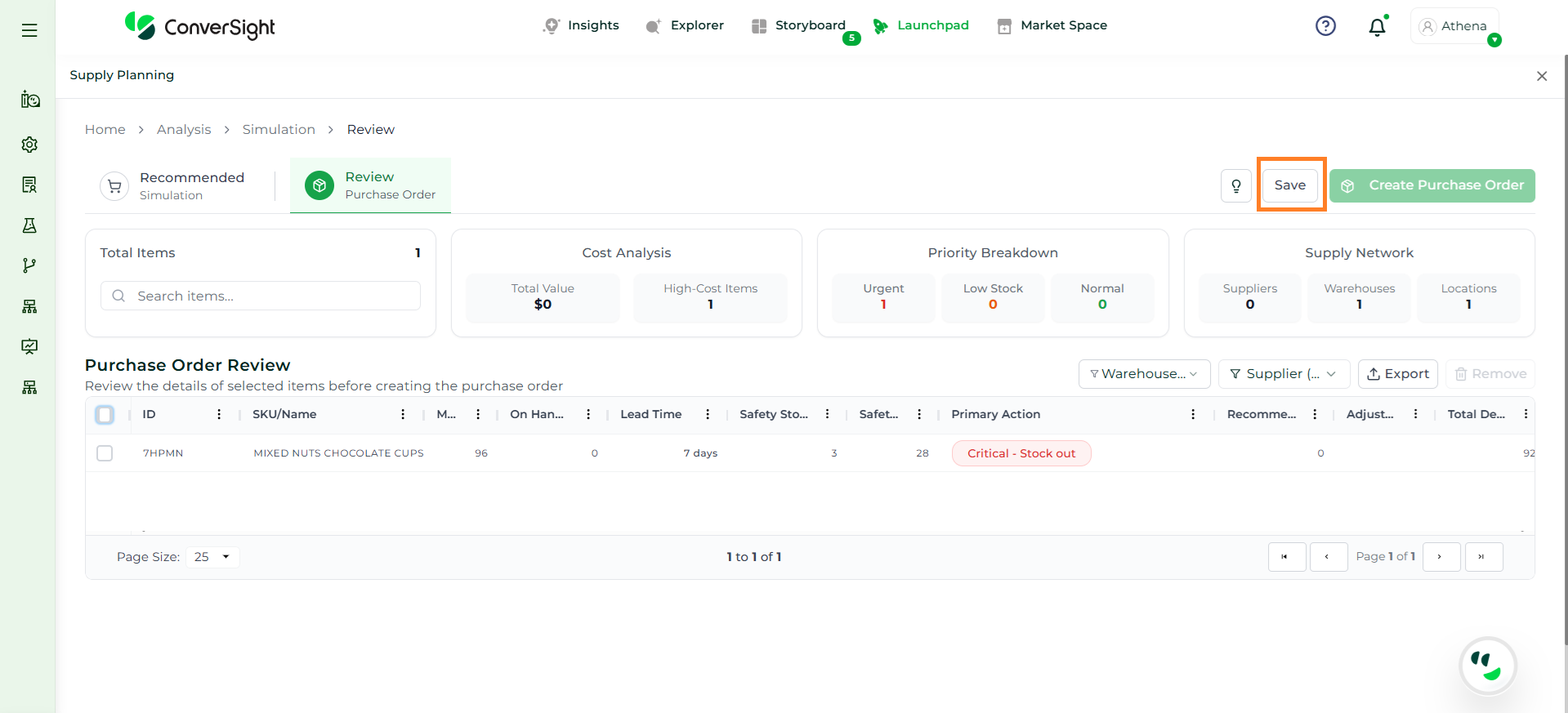Click the Save button
This screenshot has width=1568, height=713.
point(1289,185)
